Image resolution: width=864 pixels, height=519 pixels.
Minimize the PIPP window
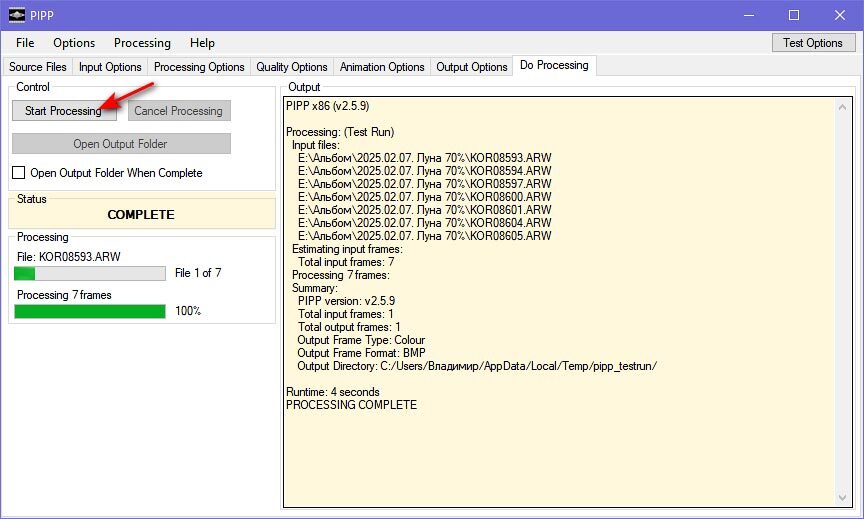[x=749, y=15]
